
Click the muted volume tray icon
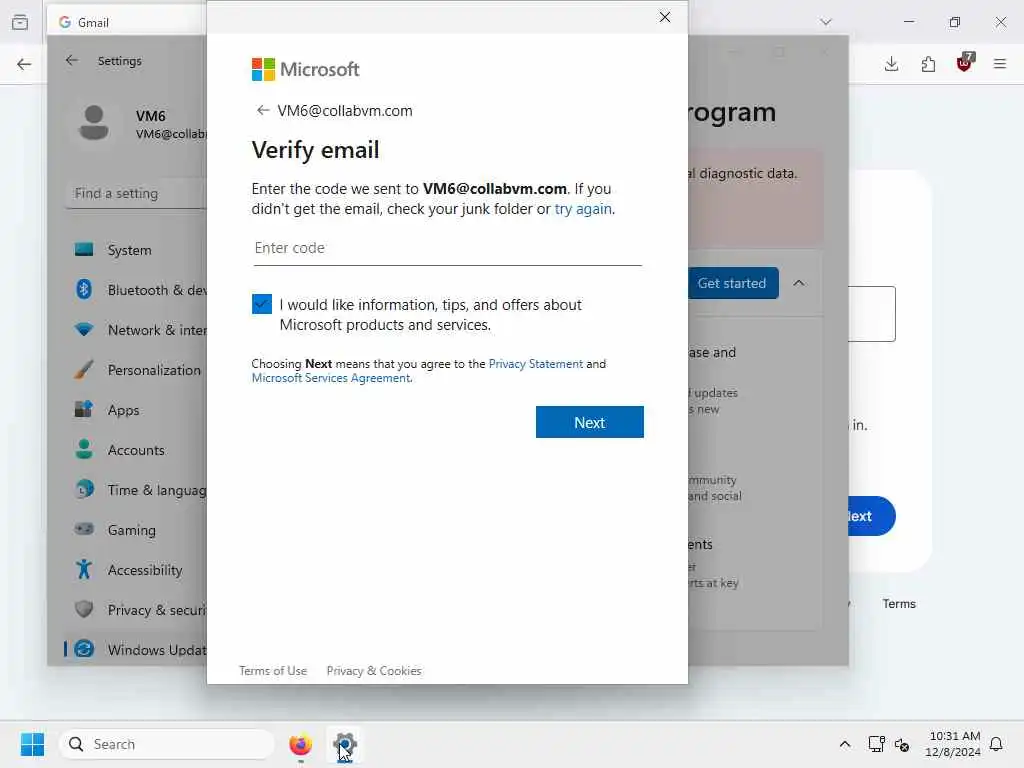(902, 744)
